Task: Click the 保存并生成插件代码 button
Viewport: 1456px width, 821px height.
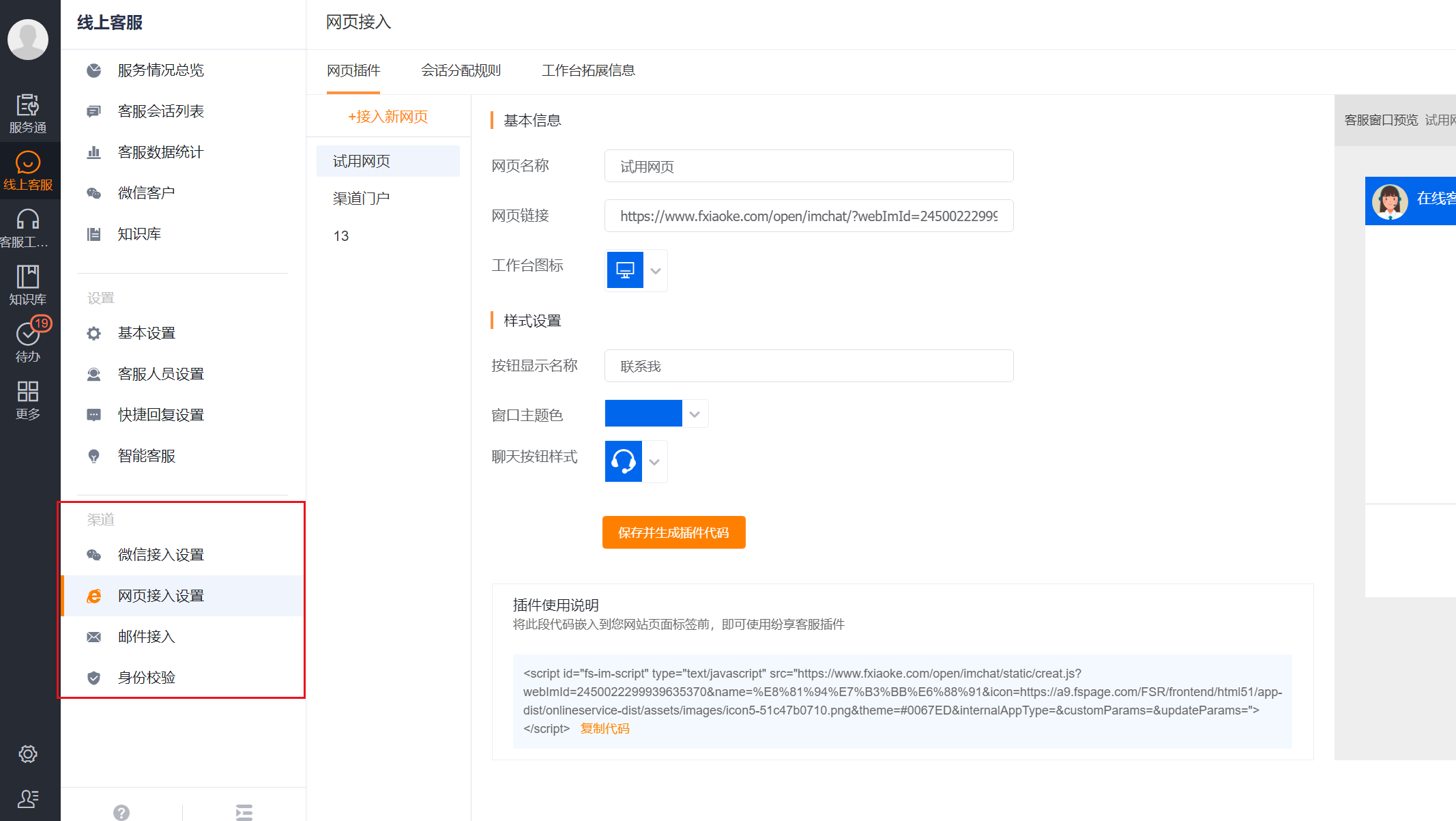Action: (x=673, y=532)
